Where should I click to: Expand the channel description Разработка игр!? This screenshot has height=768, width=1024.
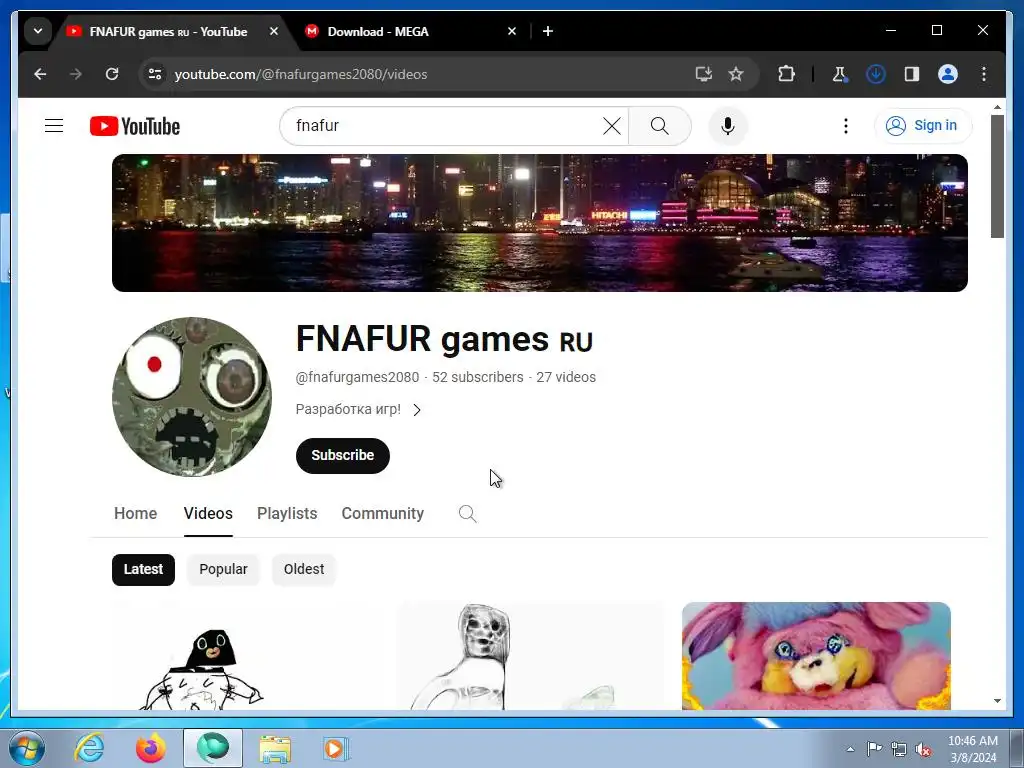click(x=359, y=409)
